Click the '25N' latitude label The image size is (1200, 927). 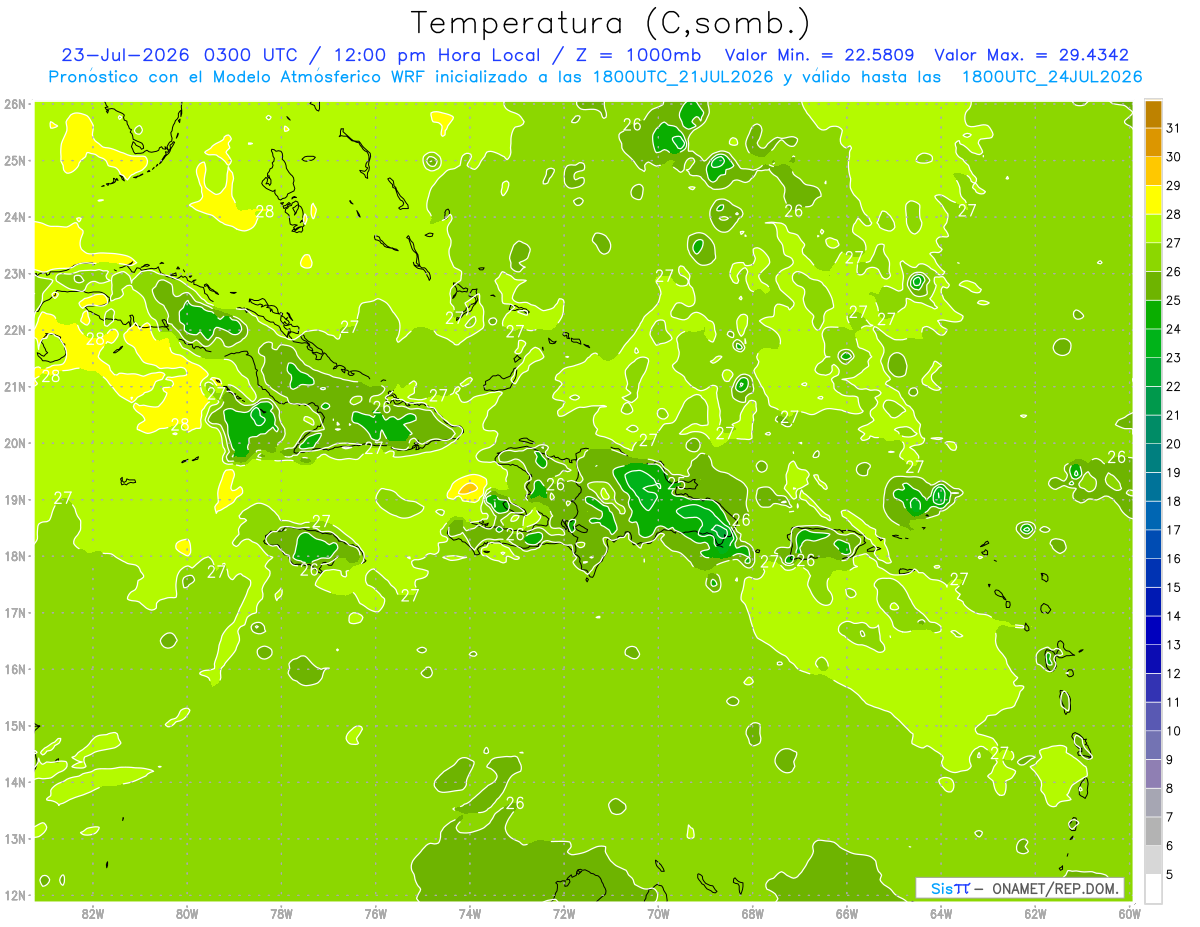pos(14,161)
